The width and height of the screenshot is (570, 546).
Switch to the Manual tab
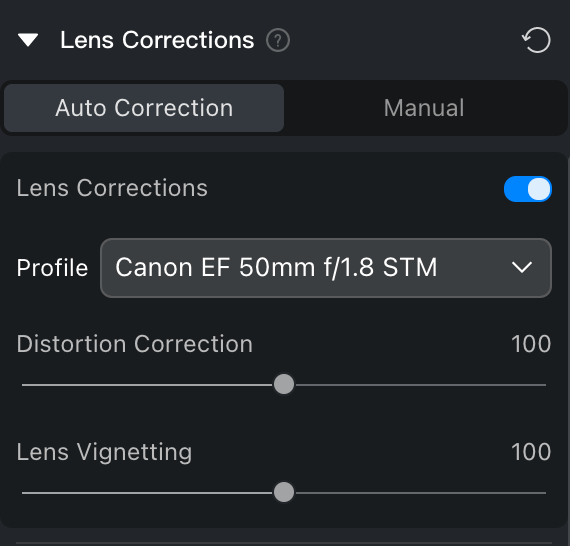424,108
